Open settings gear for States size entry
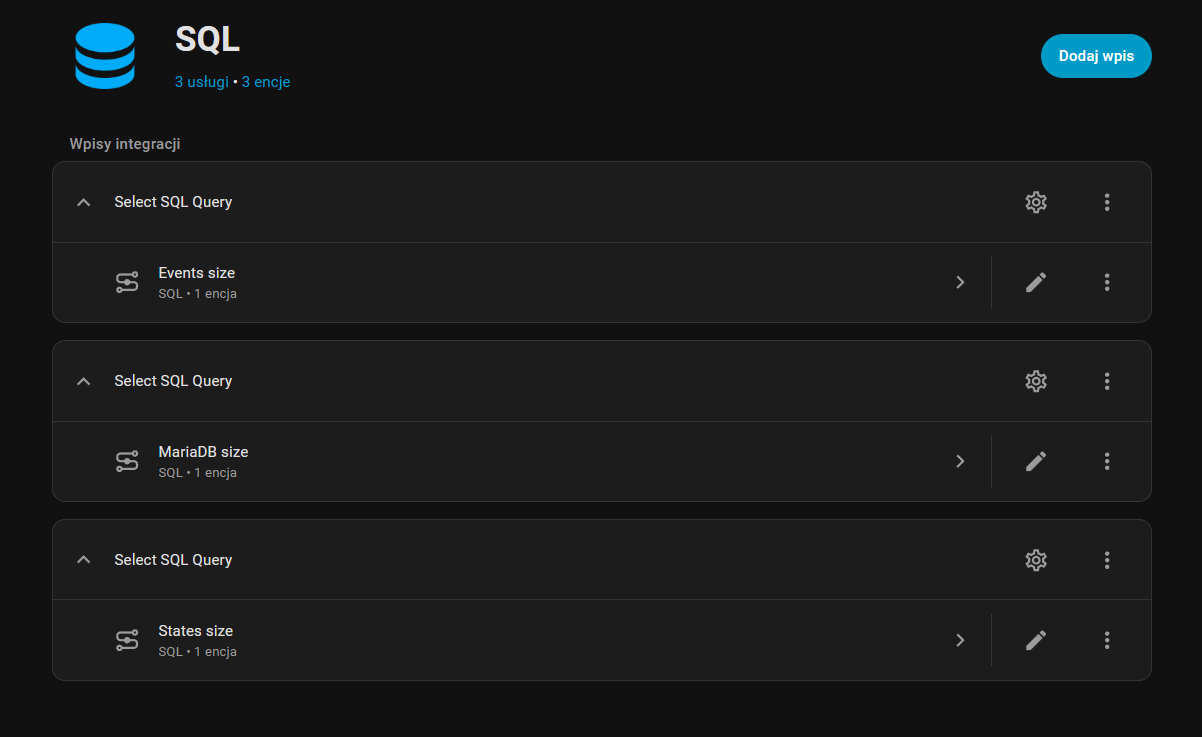Image resolution: width=1202 pixels, height=737 pixels. tap(1036, 560)
